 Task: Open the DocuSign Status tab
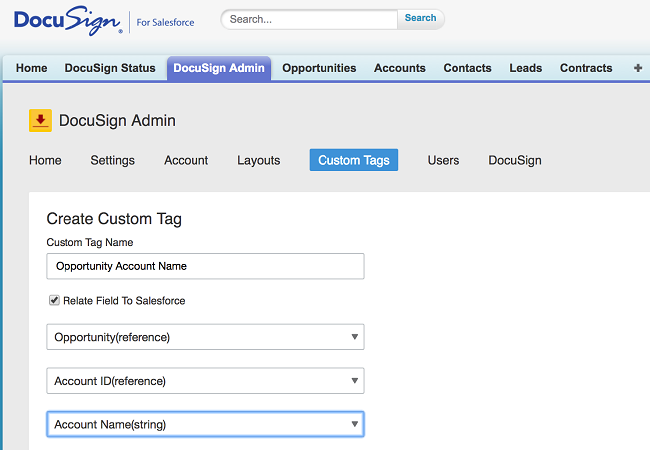(110, 68)
